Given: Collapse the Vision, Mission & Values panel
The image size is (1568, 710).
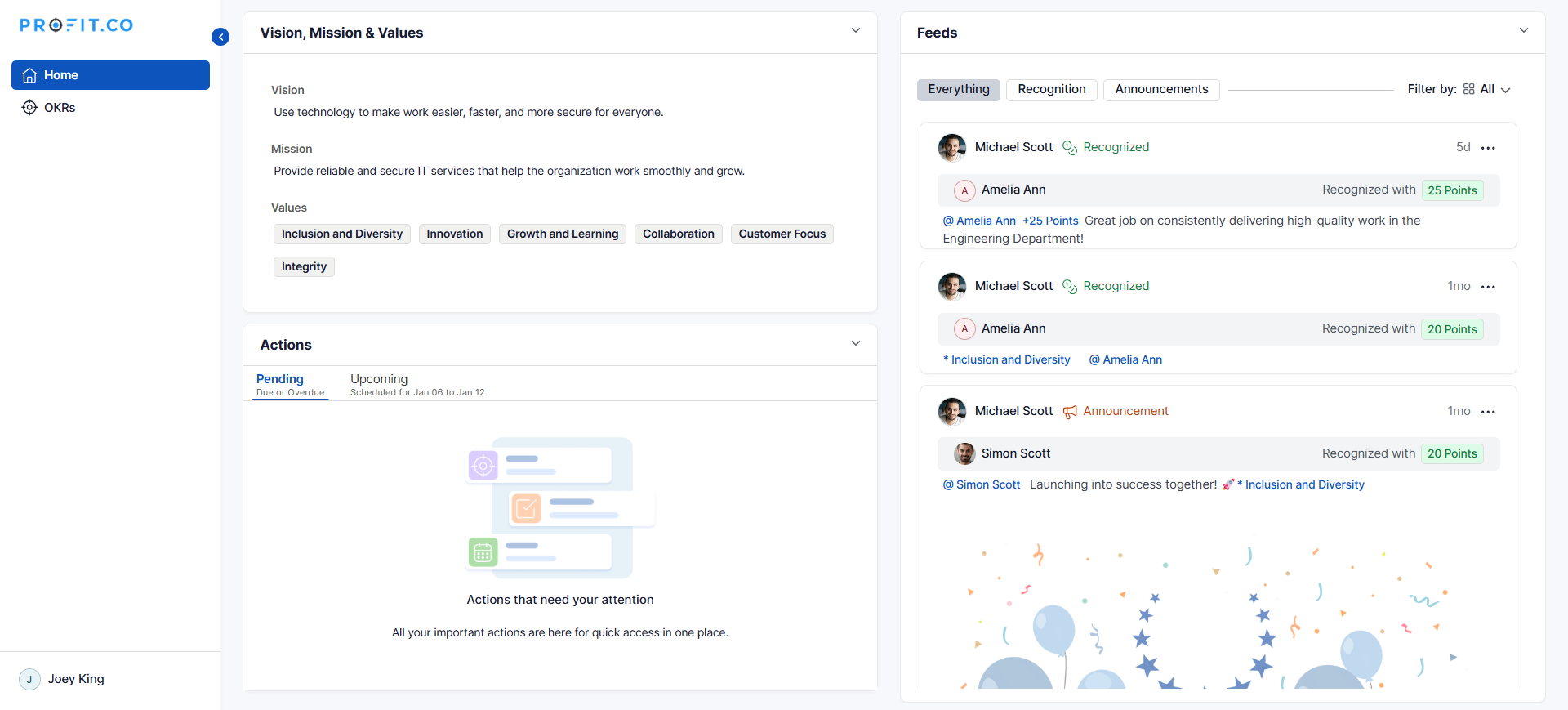Looking at the screenshot, I should click(856, 31).
